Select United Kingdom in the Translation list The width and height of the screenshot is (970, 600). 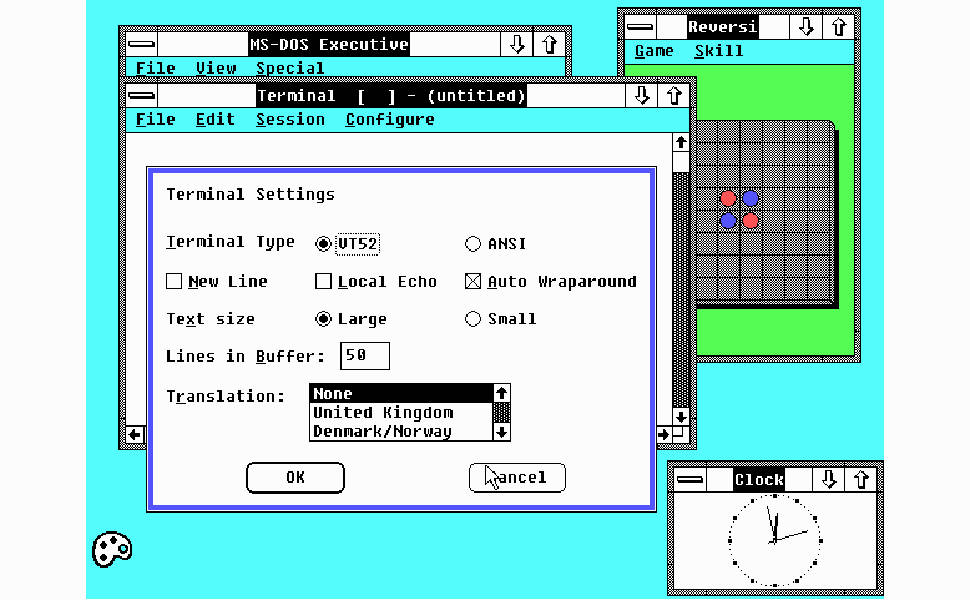(x=383, y=413)
